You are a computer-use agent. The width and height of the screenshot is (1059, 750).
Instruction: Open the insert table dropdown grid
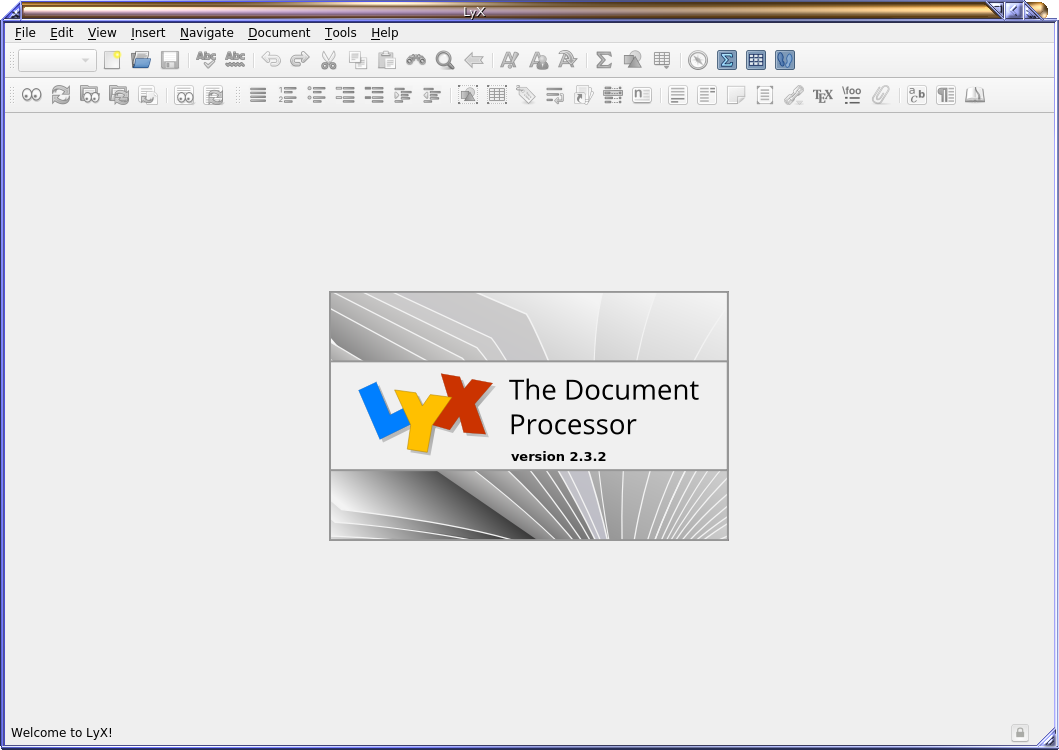click(x=662, y=60)
